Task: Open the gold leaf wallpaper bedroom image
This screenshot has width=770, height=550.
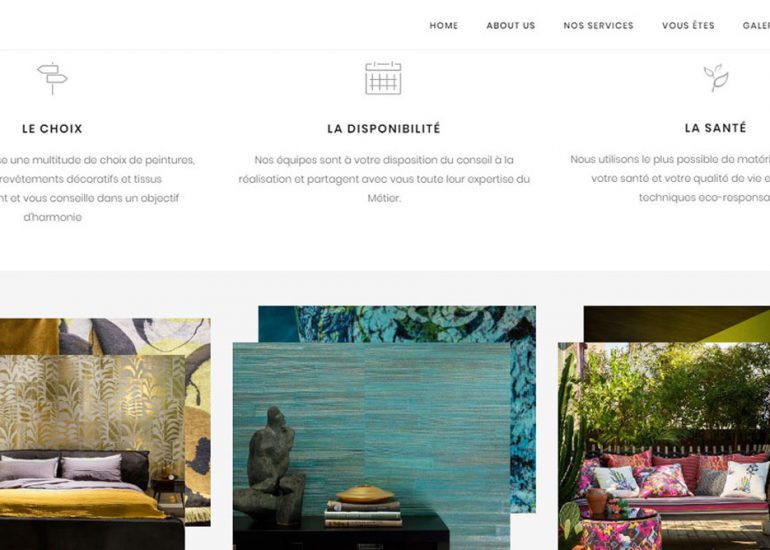Action: [92, 452]
